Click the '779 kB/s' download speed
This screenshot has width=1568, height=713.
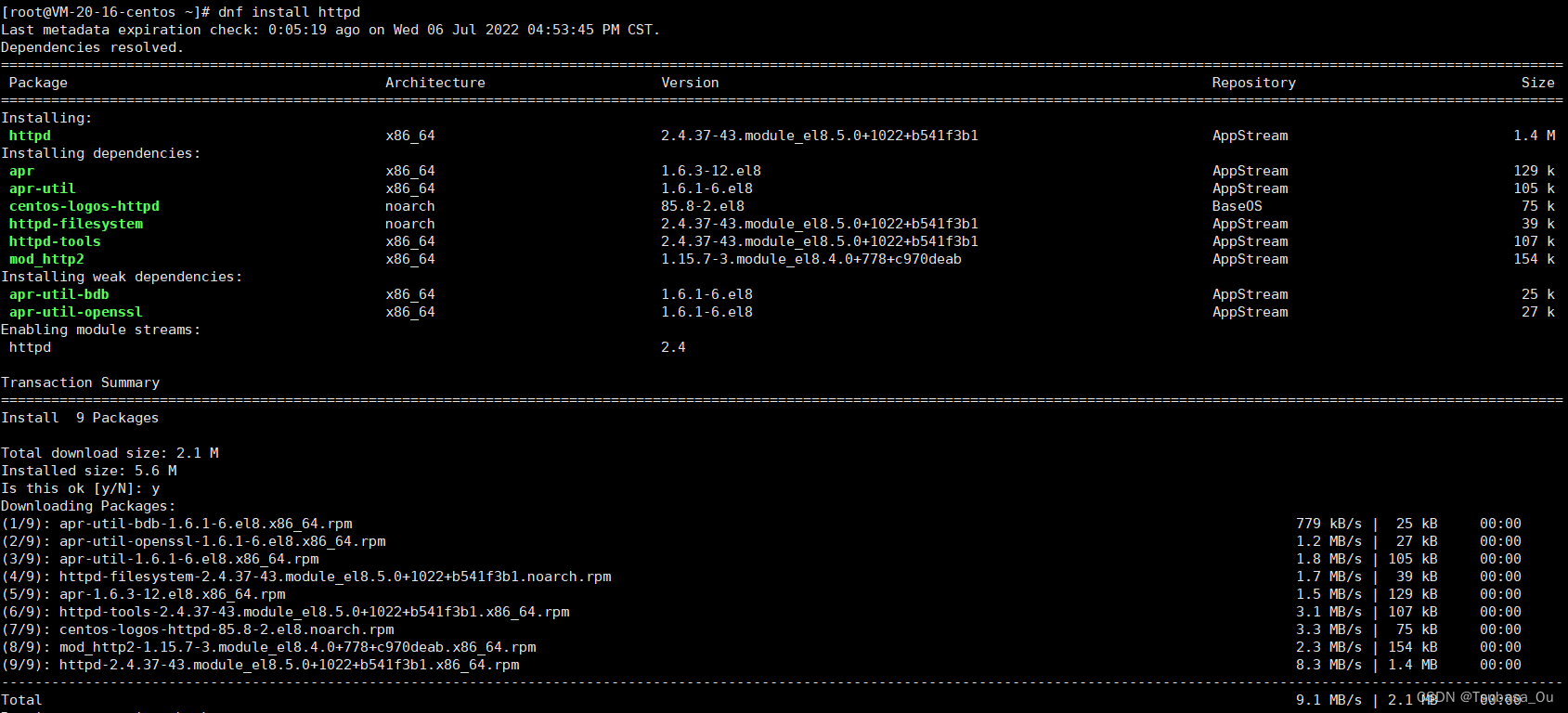pyautogui.click(x=1329, y=524)
